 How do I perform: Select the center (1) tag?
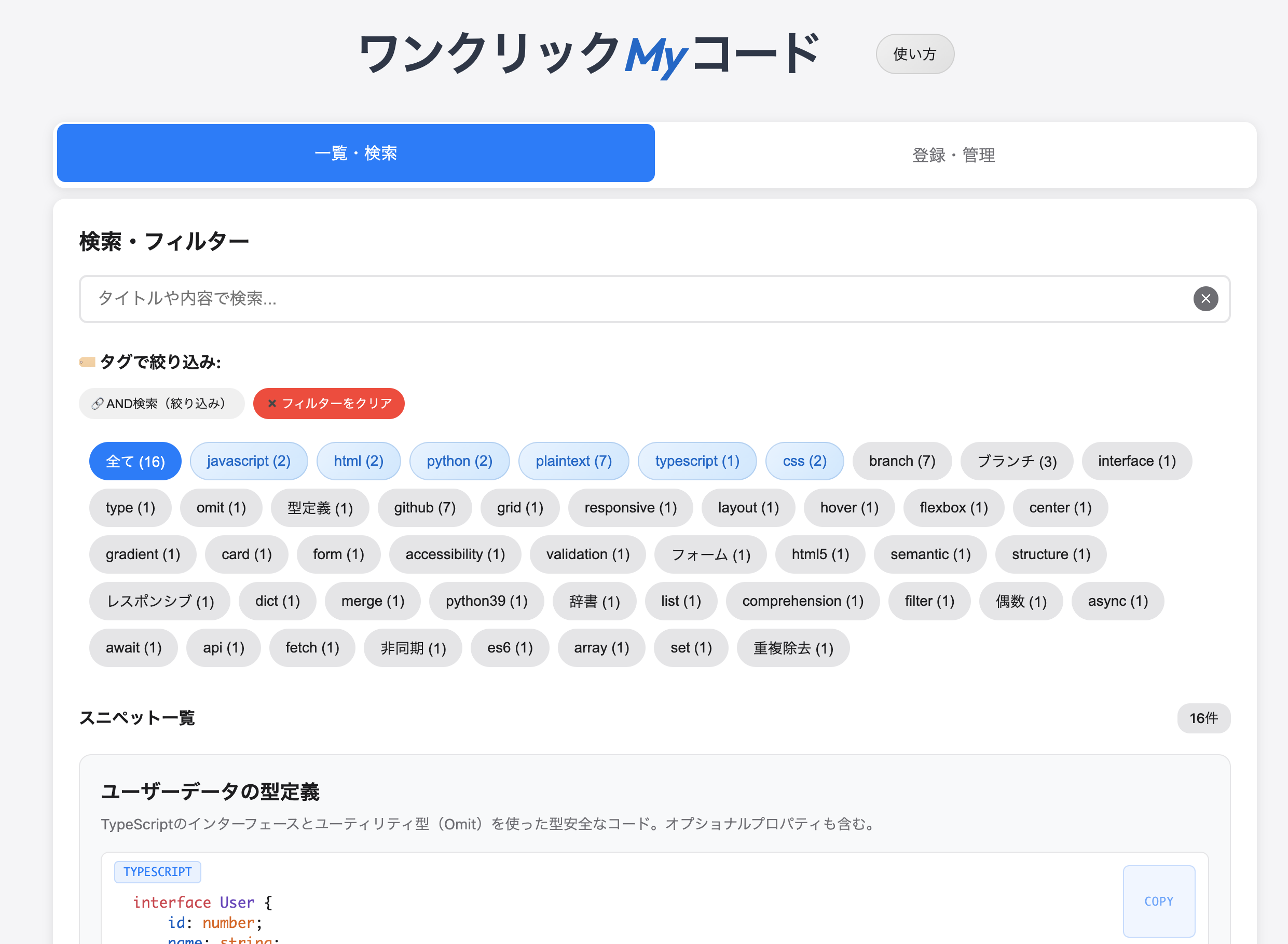point(1061,508)
